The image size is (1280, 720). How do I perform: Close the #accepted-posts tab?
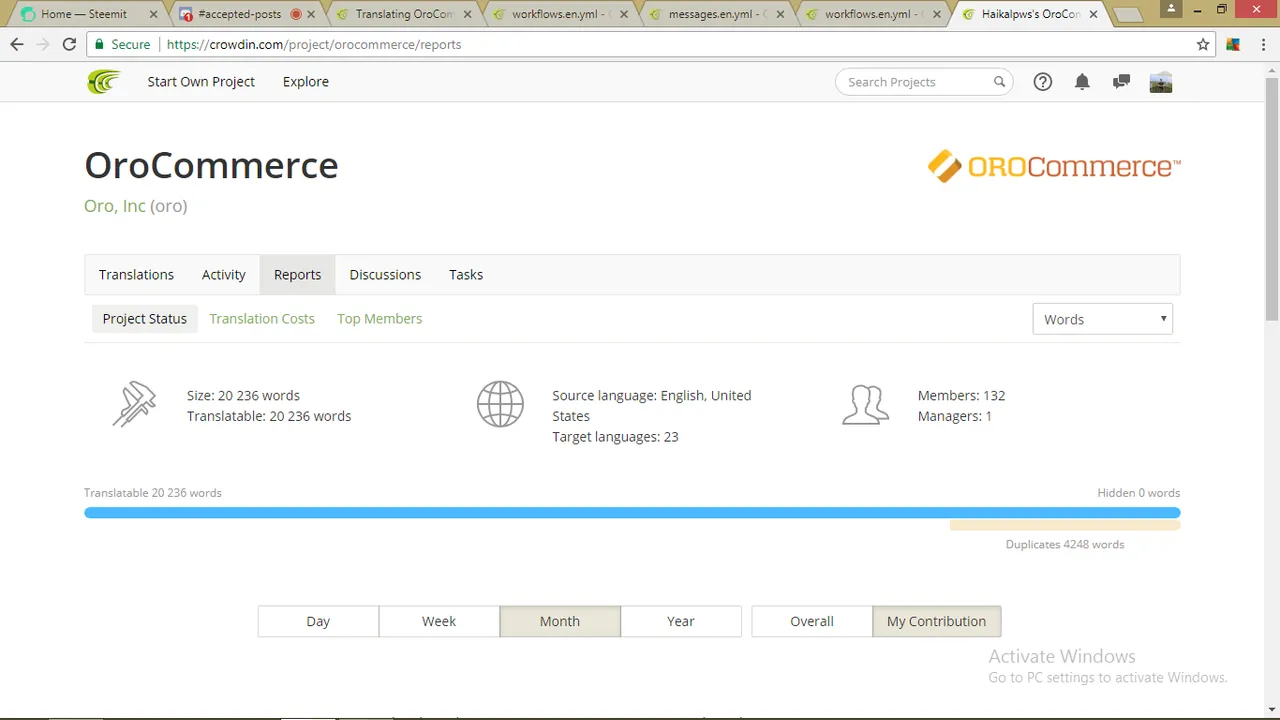tap(310, 15)
